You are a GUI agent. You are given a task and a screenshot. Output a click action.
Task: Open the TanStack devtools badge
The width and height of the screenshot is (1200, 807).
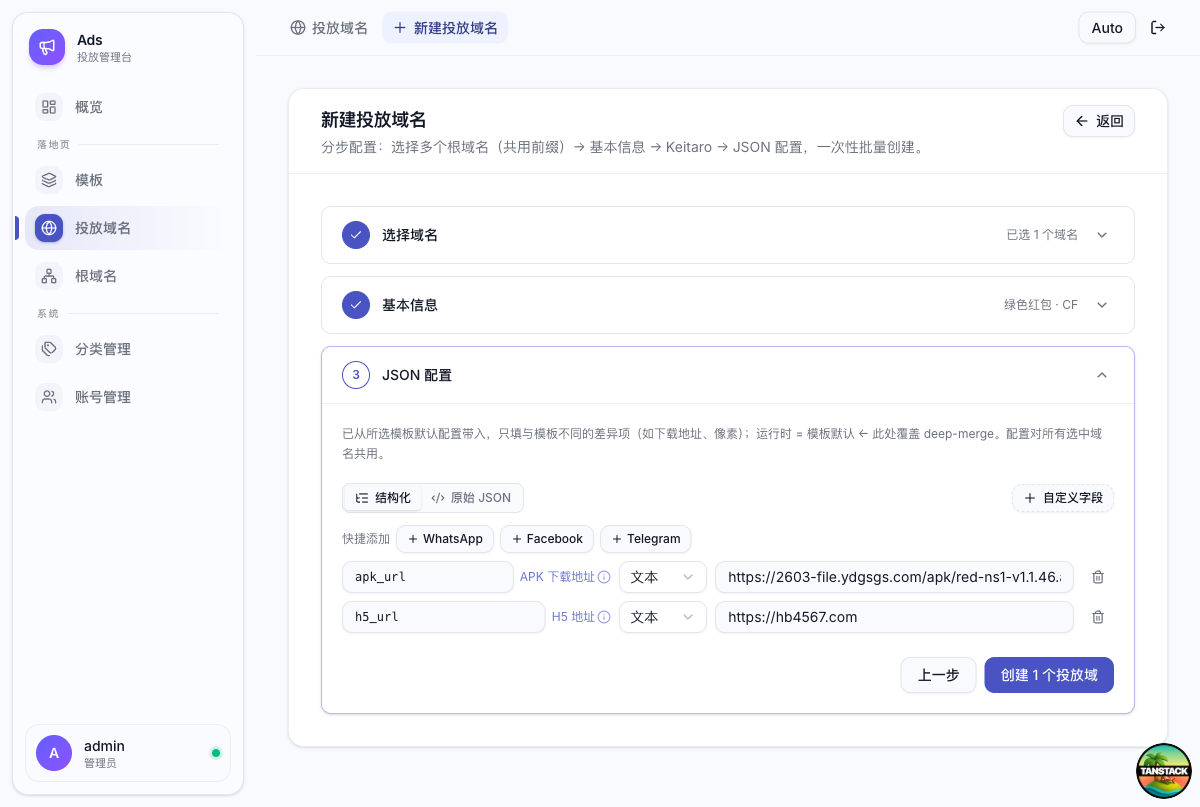[1164, 771]
